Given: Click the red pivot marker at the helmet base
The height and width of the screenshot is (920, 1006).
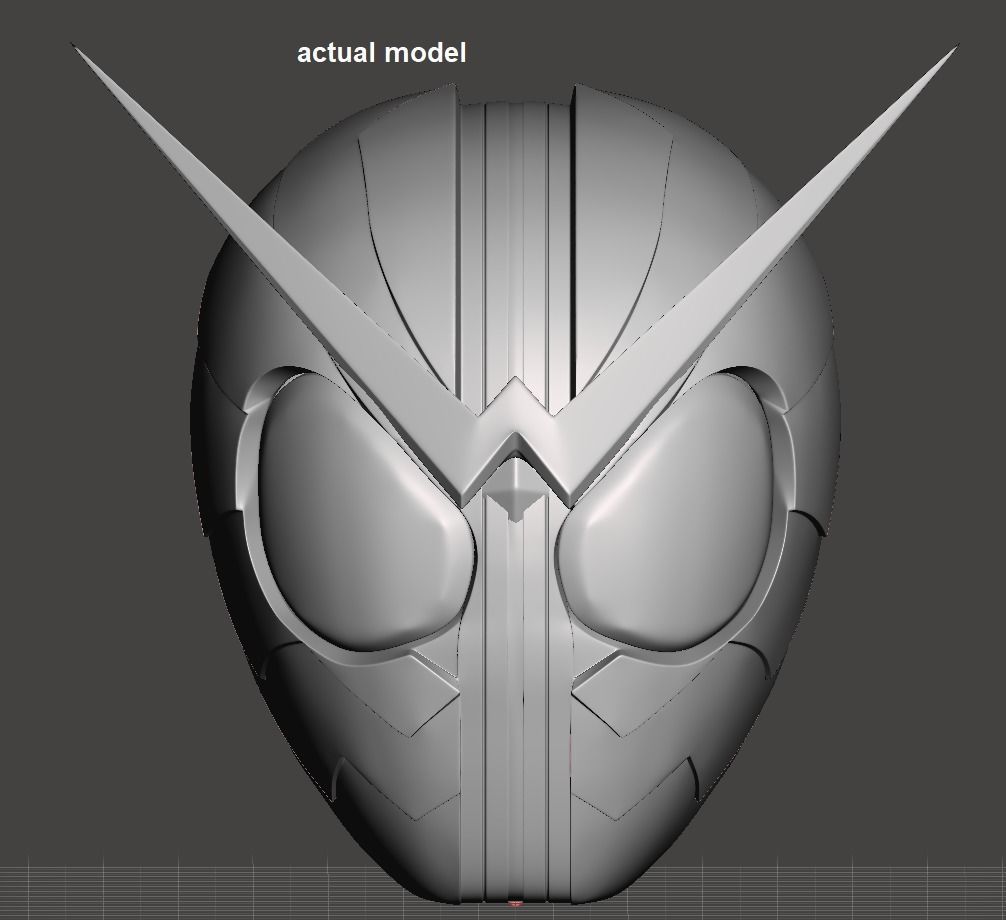Looking at the screenshot, I should (514, 904).
